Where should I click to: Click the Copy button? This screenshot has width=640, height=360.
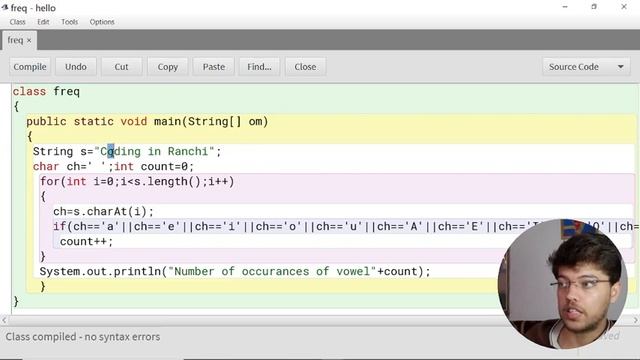coord(168,67)
